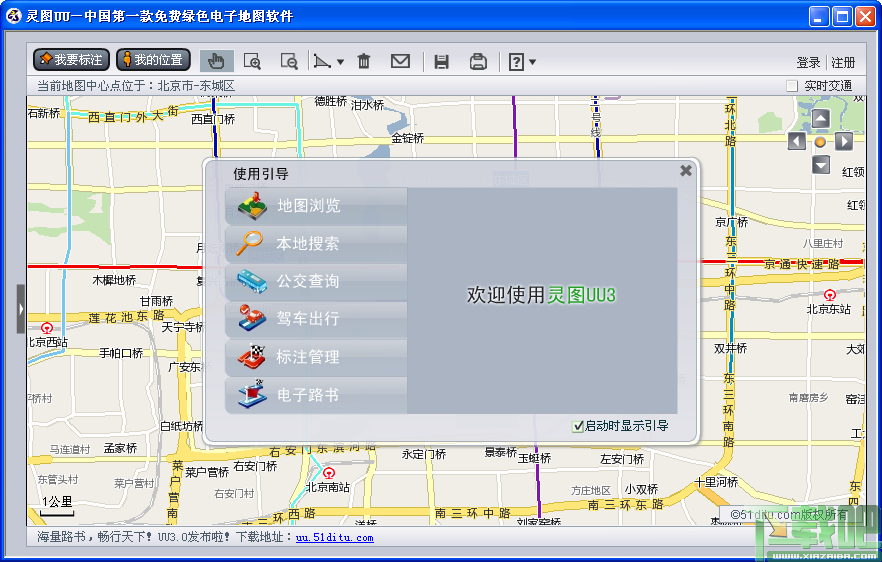Click the 左安门桥 map label
This screenshot has height=562, width=882.
[622, 460]
